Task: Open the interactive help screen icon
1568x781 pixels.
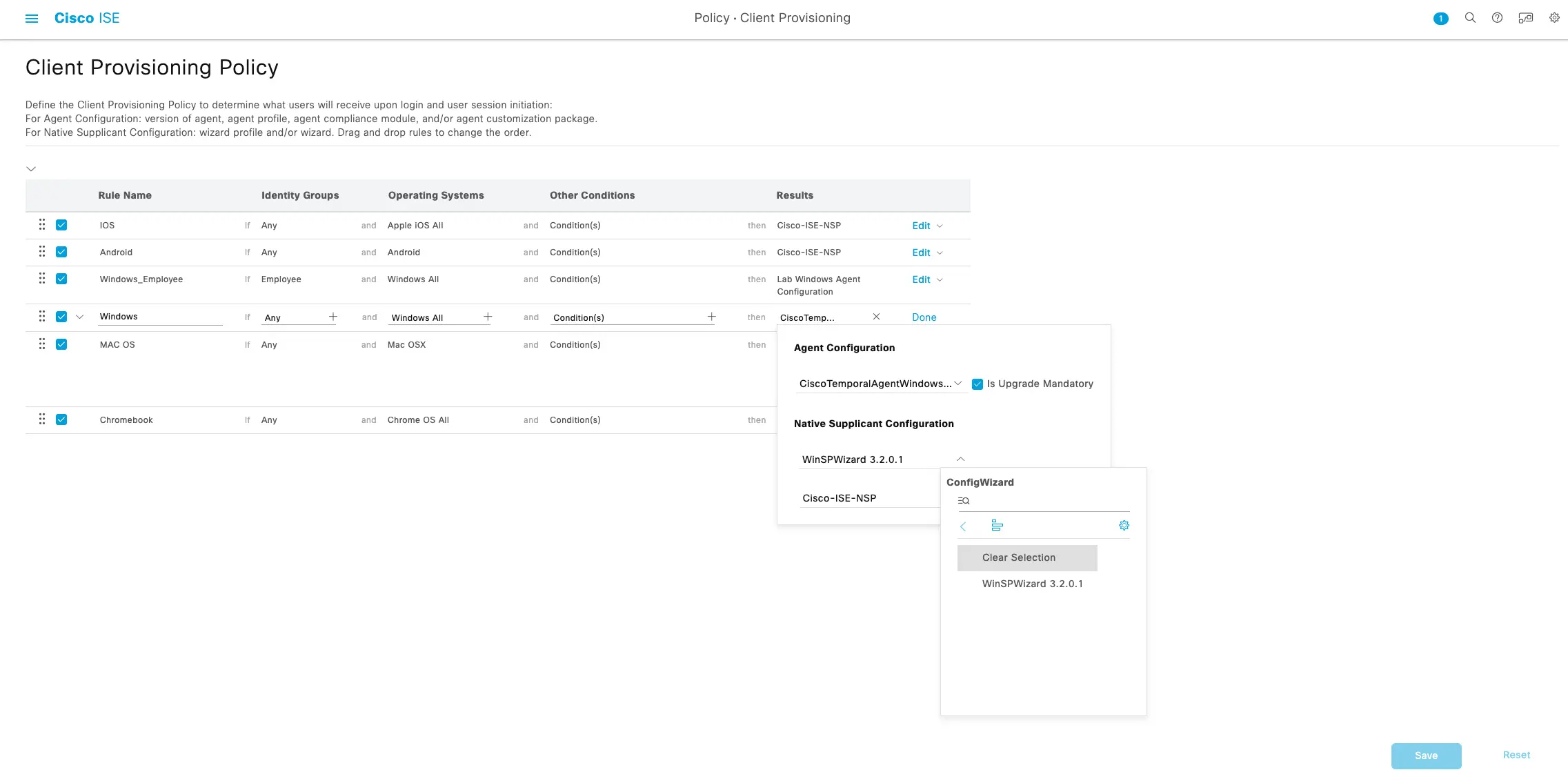Action: [x=1525, y=18]
